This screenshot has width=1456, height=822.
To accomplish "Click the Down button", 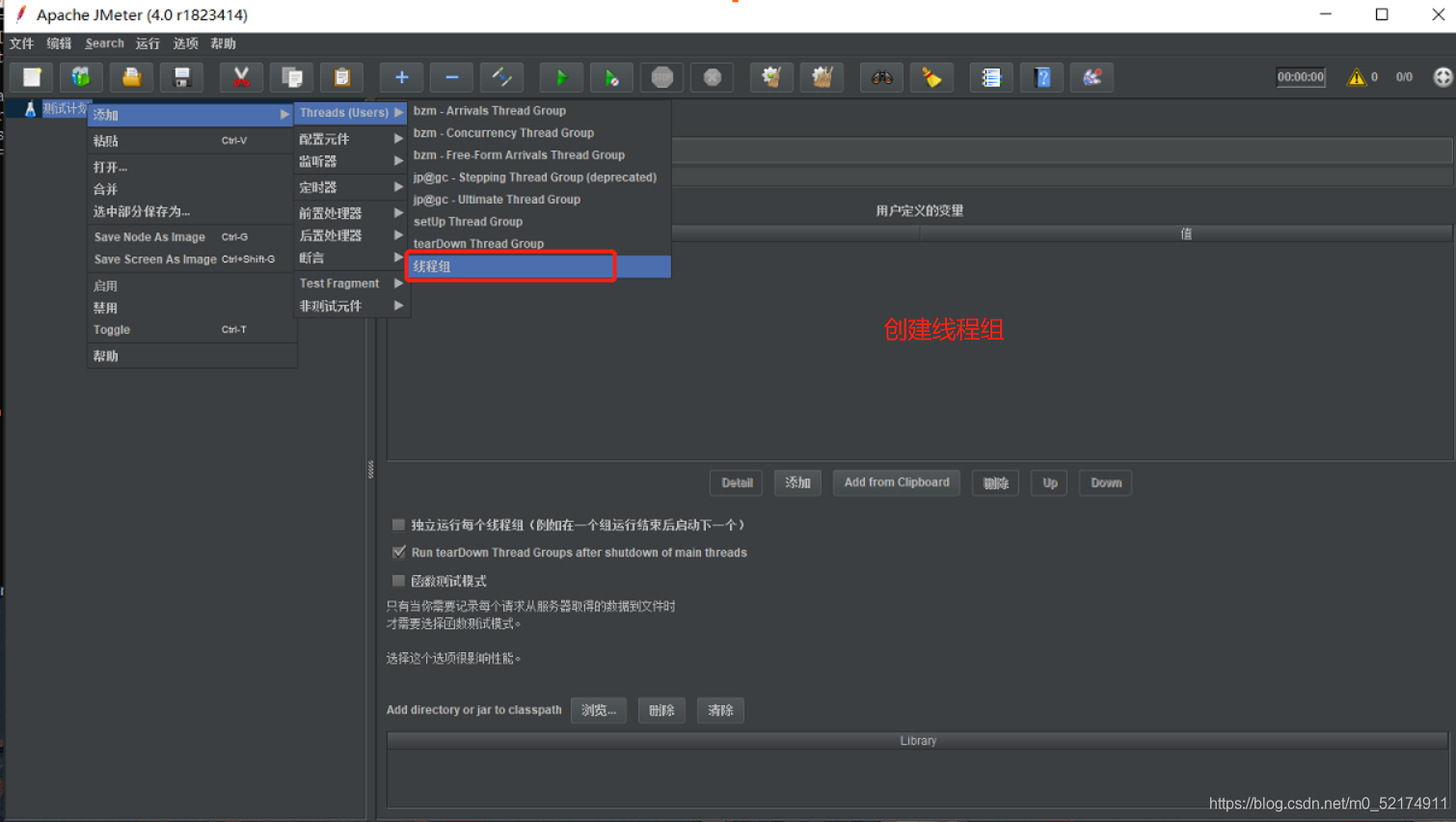I will point(1105,482).
